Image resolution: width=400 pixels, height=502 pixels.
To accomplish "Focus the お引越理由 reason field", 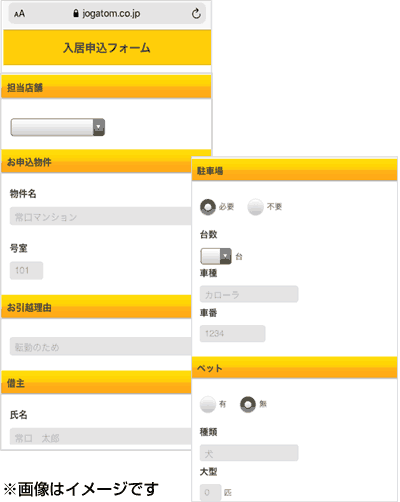I will point(101,346).
